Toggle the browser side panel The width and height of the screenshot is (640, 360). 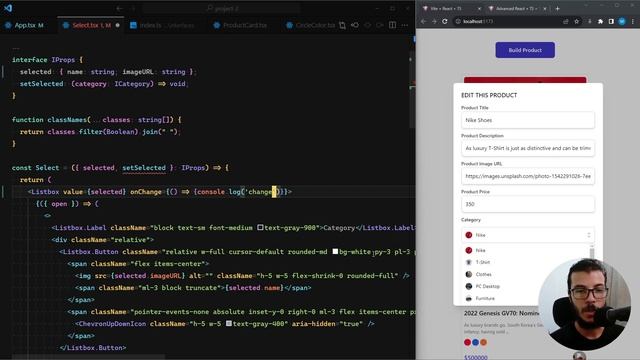[611, 22]
